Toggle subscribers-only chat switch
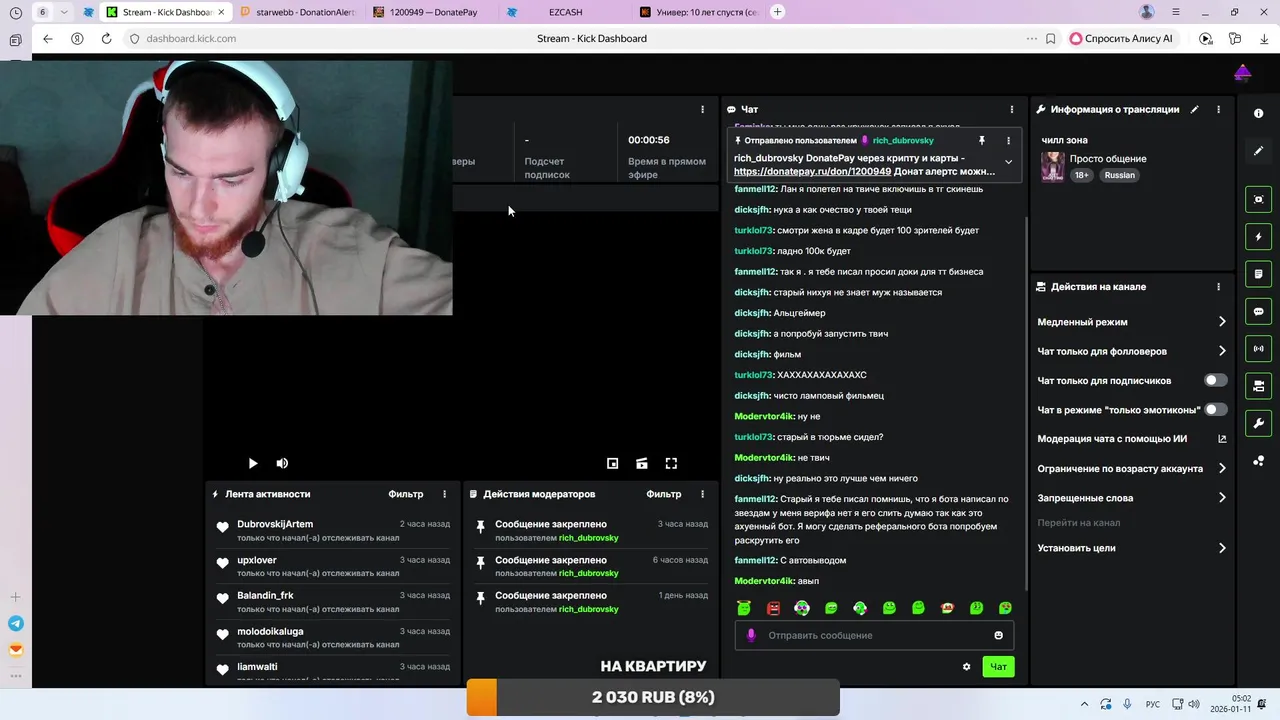Screen dimensions: 1280x720 1215,380
